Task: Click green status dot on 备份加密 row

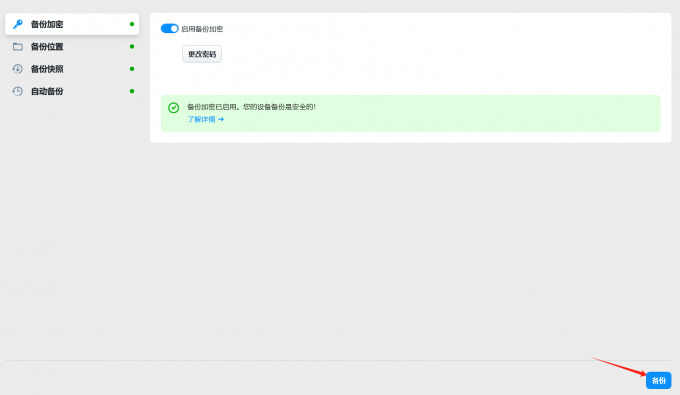Action: click(x=132, y=24)
